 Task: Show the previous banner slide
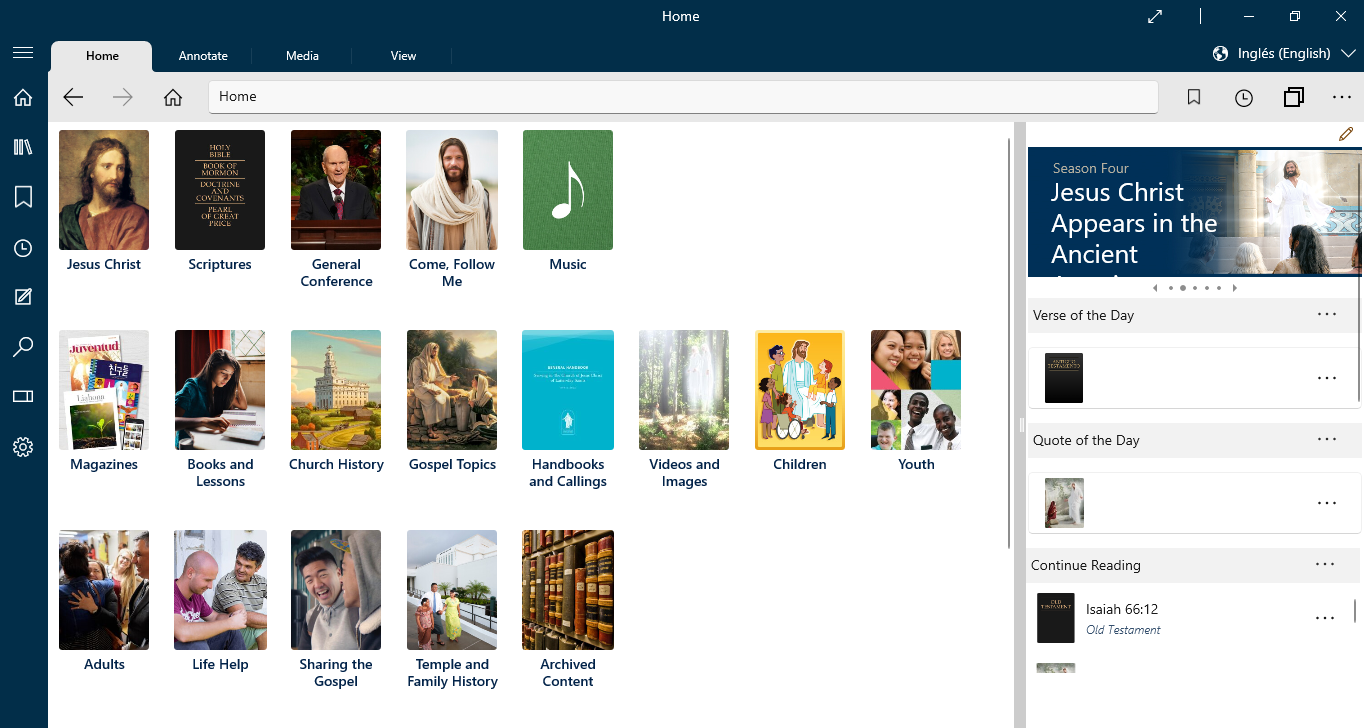(1156, 288)
